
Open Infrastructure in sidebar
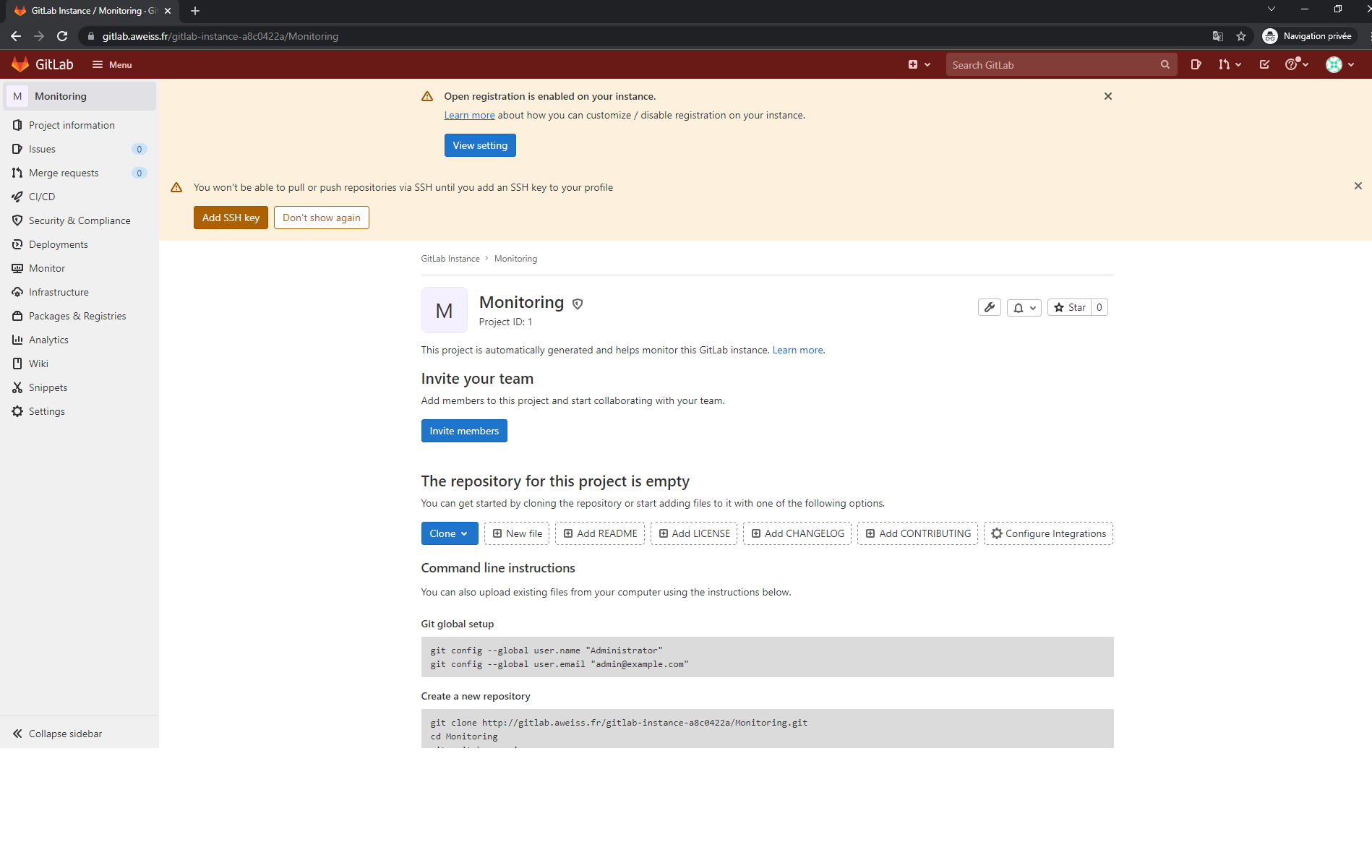tap(80, 292)
